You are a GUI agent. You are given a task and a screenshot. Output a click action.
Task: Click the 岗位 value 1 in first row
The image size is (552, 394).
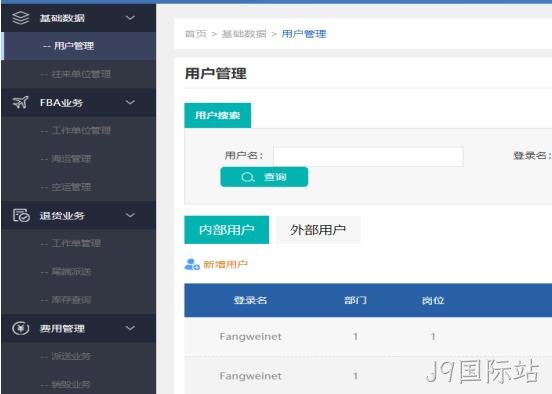click(x=433, y=337)
